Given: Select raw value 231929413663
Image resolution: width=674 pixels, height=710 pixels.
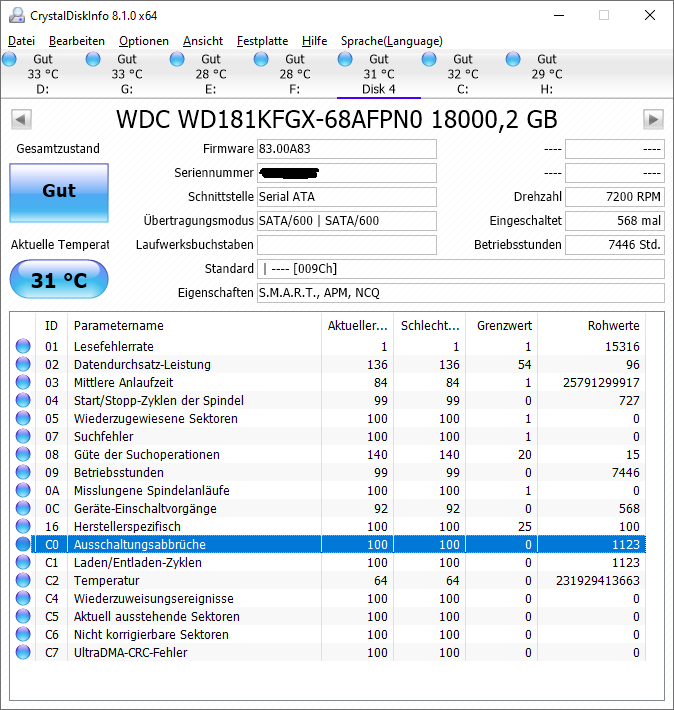Looking at the screenshot, I should pyautogui.click(x=597, y=580).
